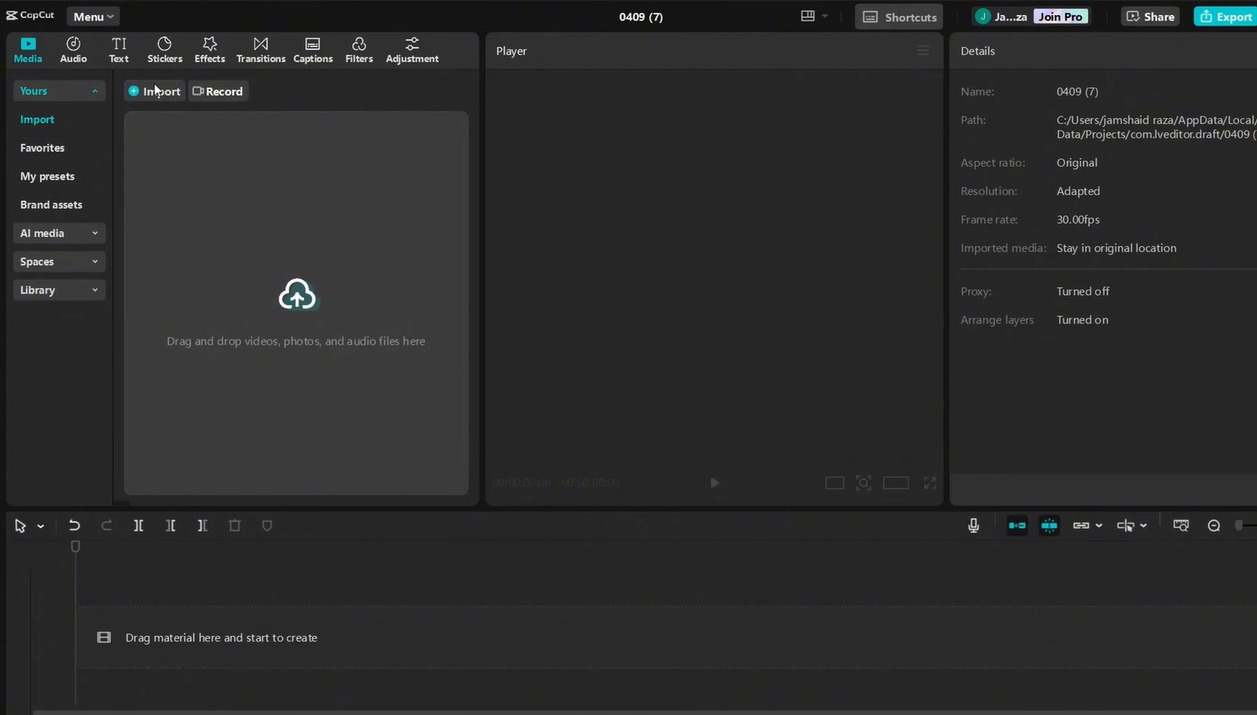The height and width of the screenshot is (715, 1257).
Task: Expand the Spaces section
Action: pos(59,262)
